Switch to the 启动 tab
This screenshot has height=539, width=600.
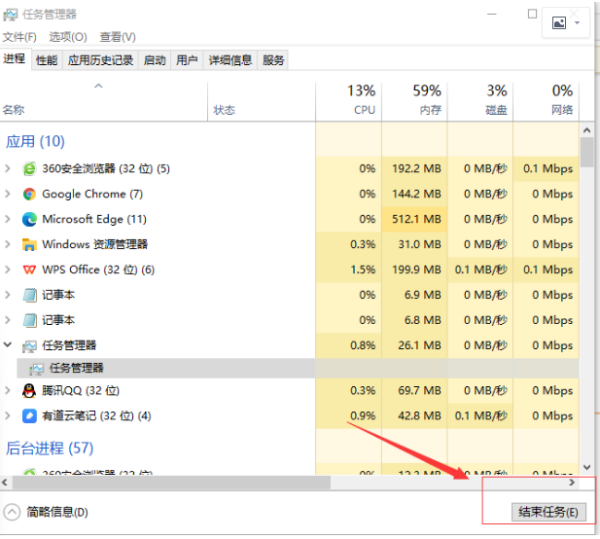coord(154,60)
